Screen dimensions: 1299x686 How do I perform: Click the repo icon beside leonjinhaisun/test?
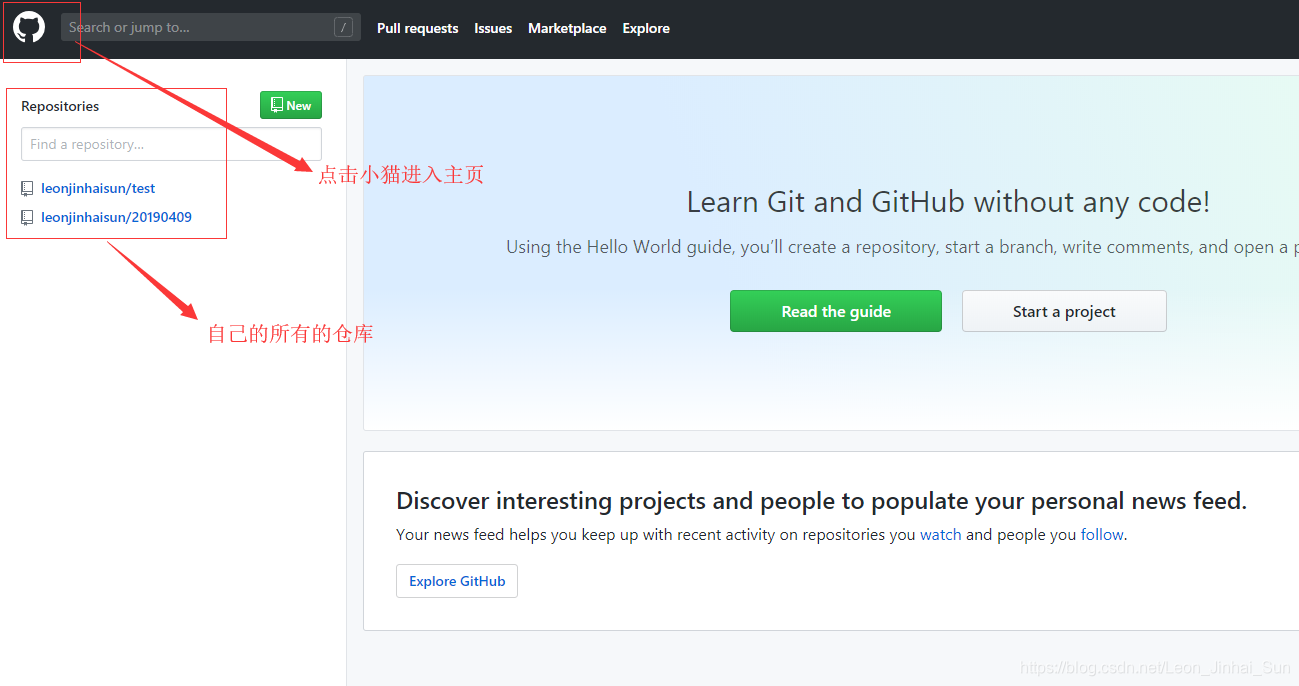coord(27,188)
